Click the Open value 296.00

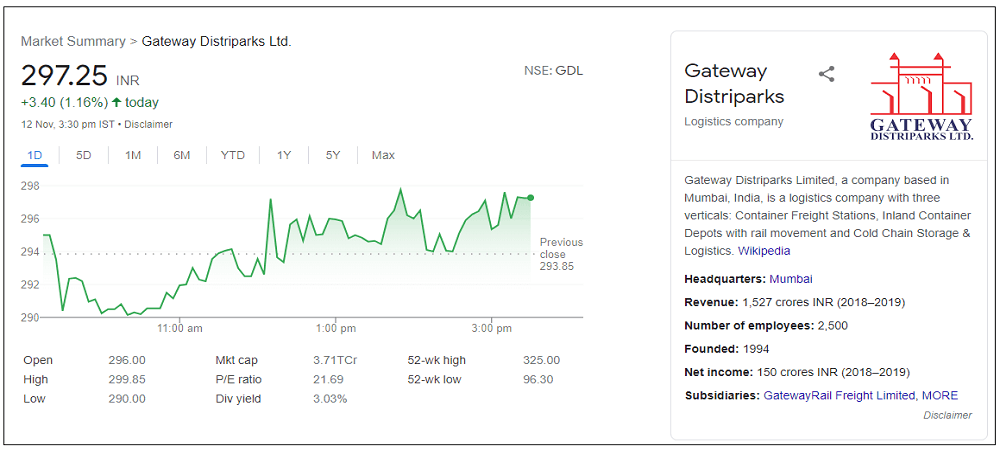[127, 360]
